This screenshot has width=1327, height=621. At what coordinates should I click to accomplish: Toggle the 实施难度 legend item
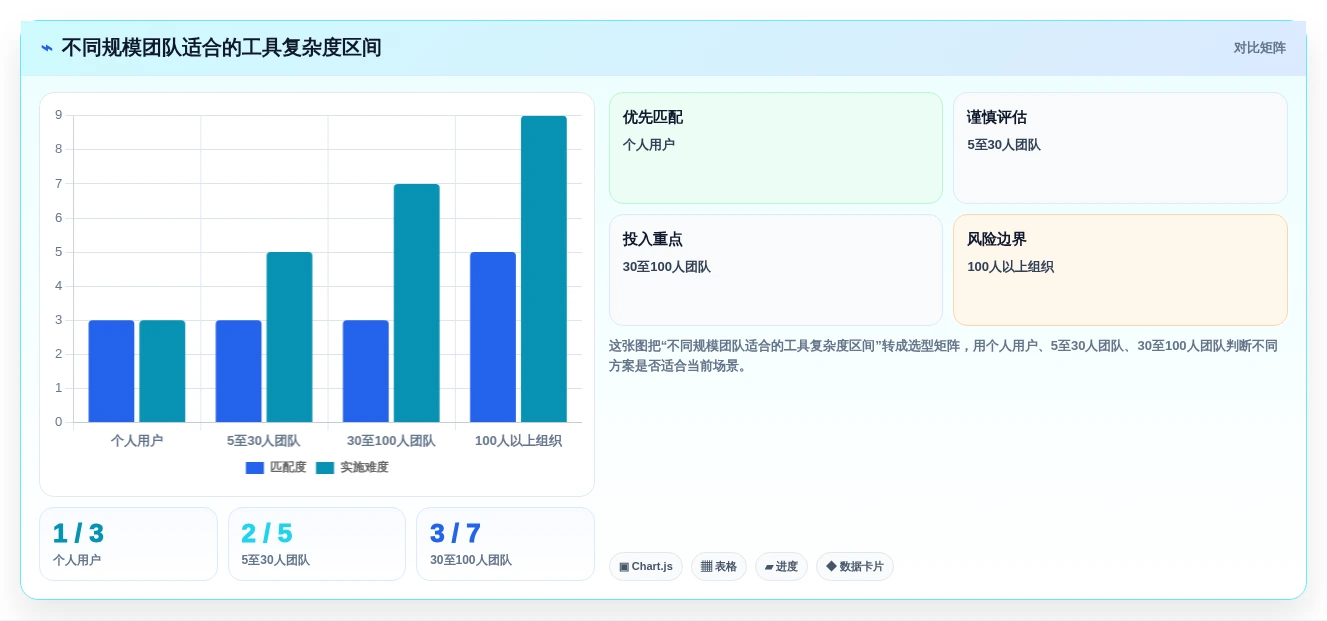[352, 467]
